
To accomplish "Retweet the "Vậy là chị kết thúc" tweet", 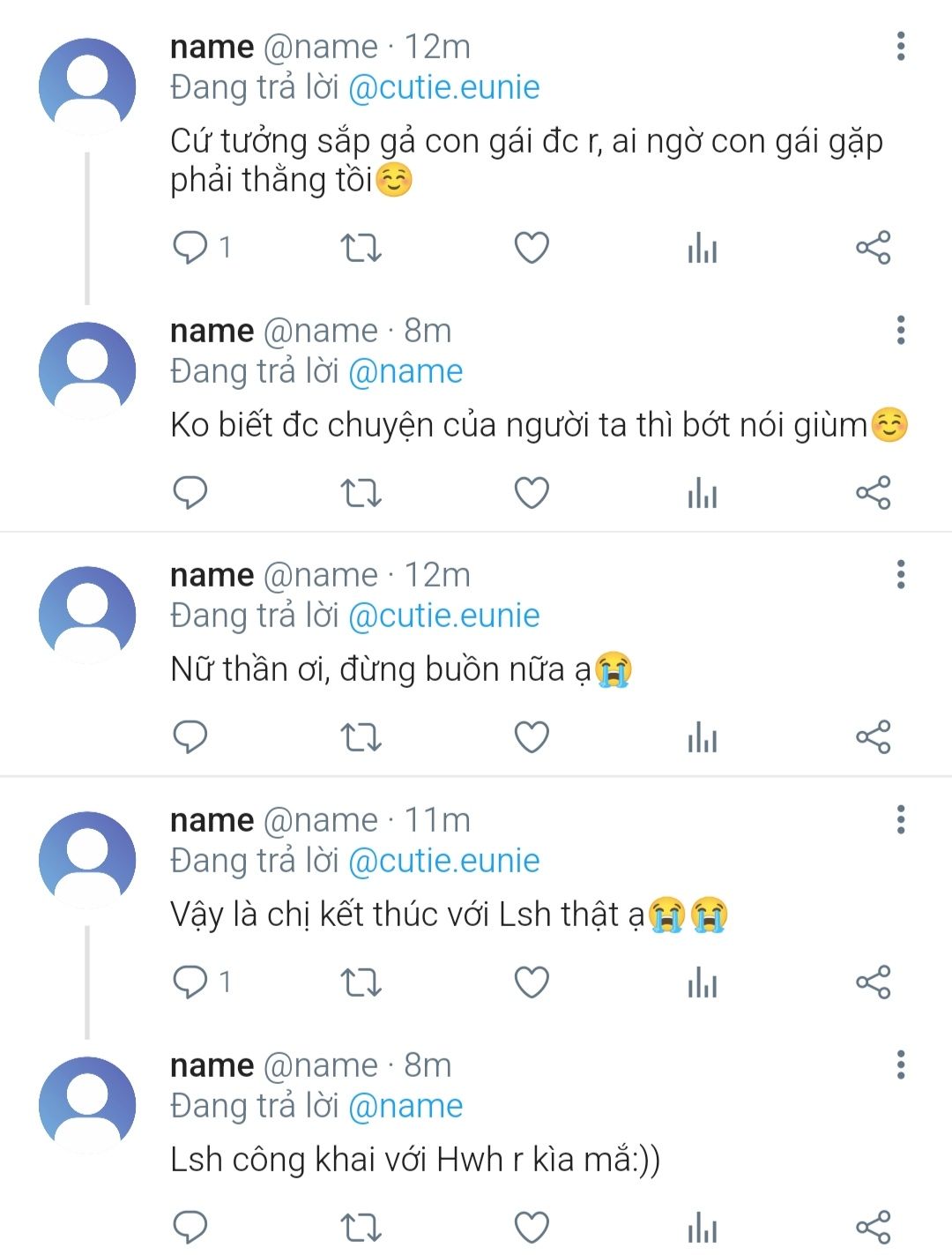I will (x=361, y=982).
